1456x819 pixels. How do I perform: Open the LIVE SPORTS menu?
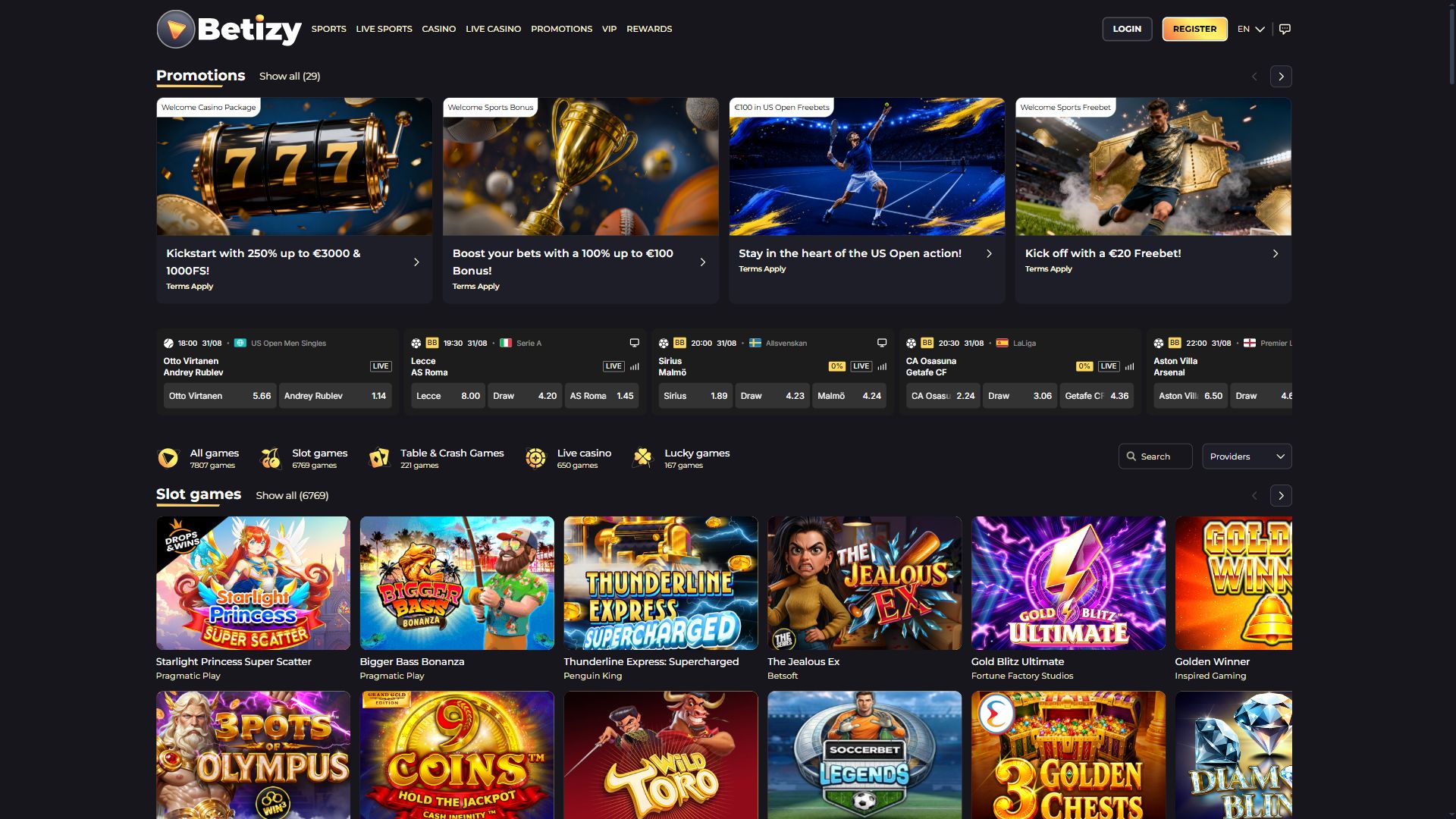click(x=384, y=29)
